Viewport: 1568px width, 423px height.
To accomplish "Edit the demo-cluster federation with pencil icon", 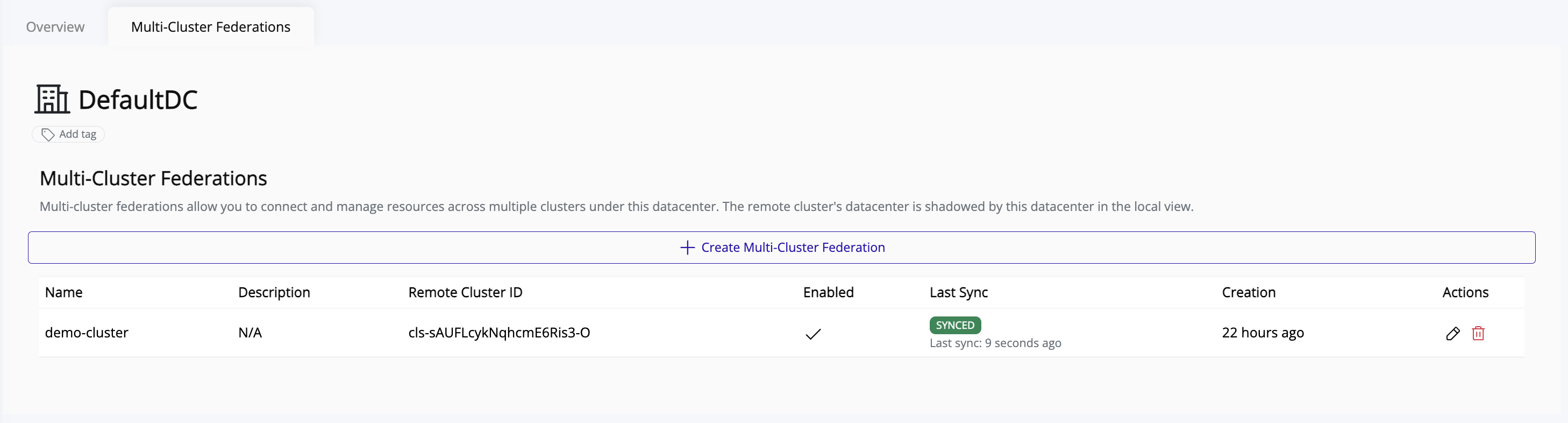I will (1452, 334).
